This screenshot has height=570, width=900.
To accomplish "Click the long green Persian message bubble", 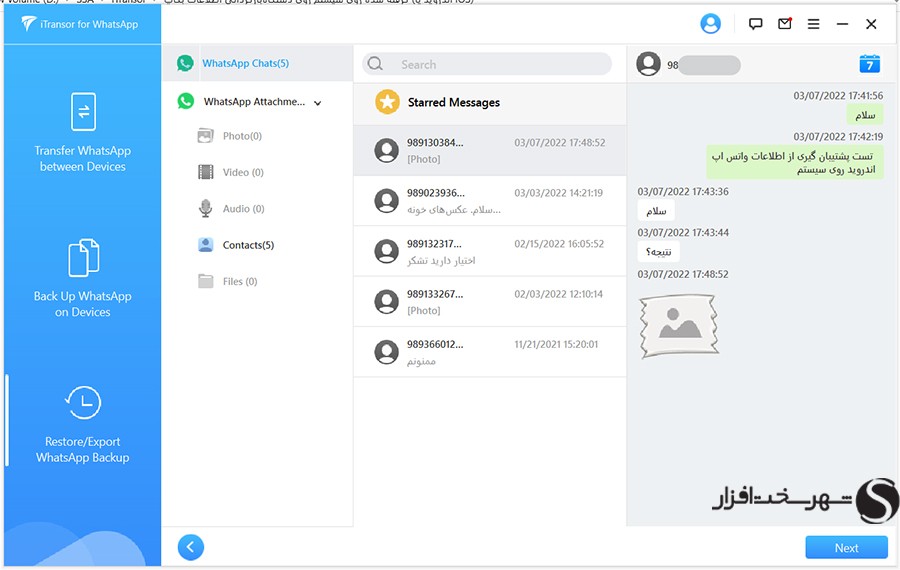I will (794, 162).
